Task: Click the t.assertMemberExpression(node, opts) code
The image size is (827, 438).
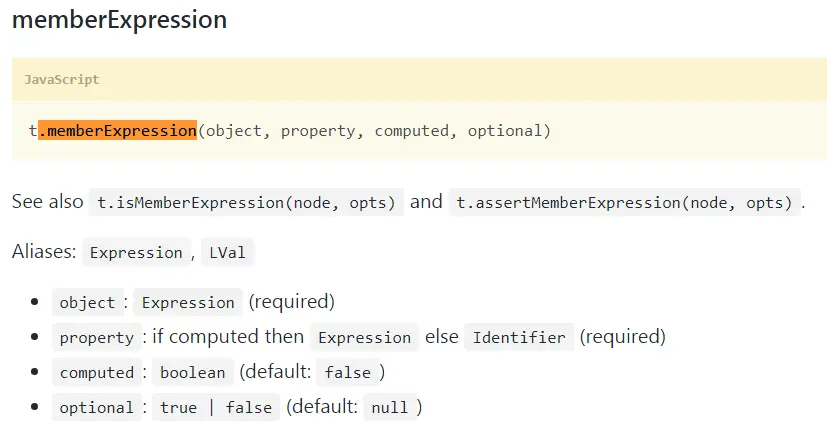Action: [624, 202]
